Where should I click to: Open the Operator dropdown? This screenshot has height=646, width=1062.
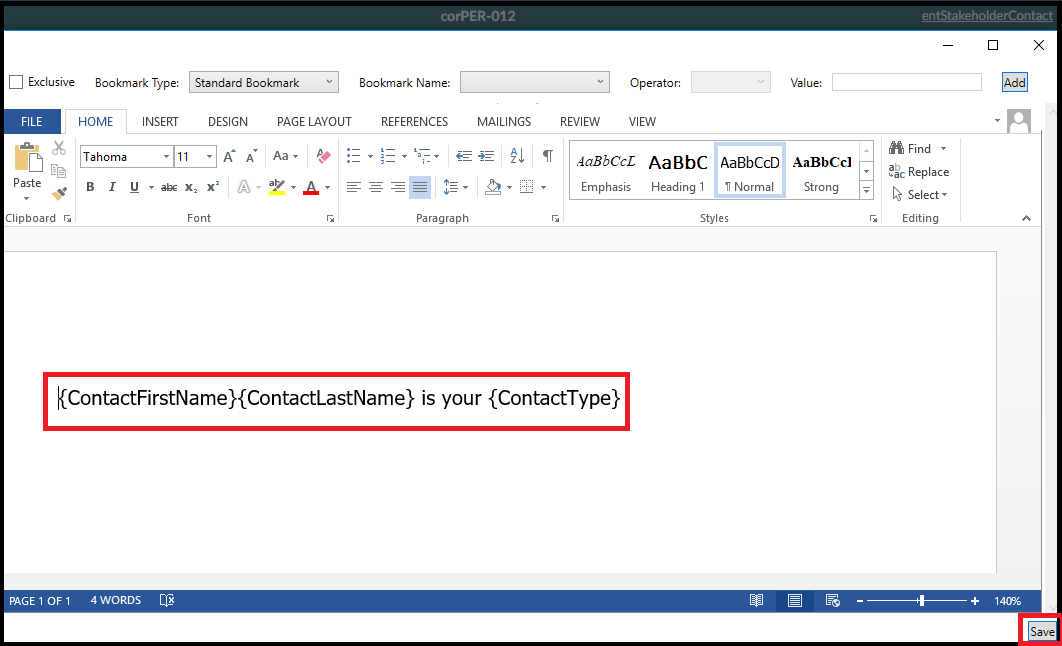coord(730,83)
